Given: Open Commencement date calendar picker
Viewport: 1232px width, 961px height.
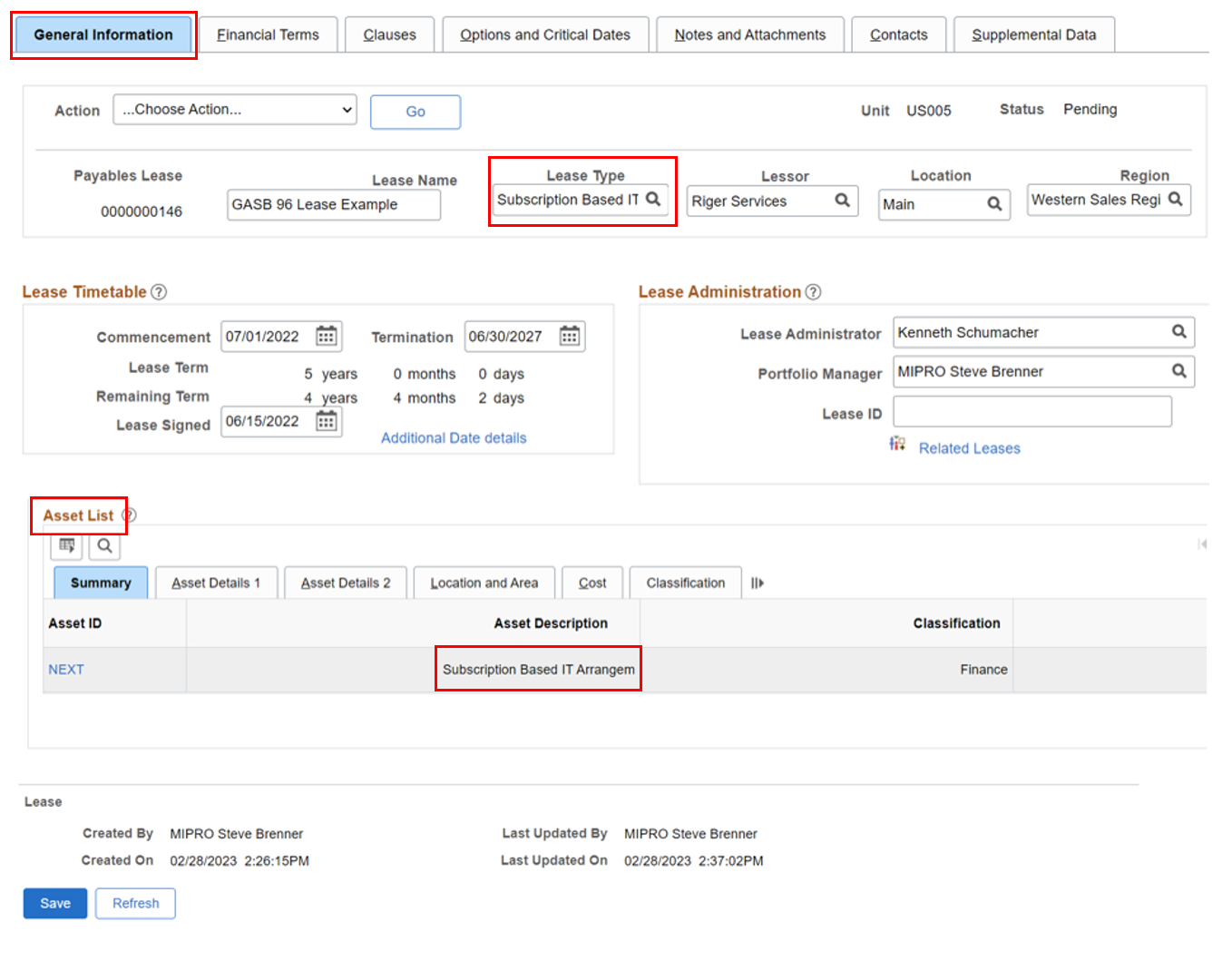Looking at the screenshot, I should coord(327,337).
